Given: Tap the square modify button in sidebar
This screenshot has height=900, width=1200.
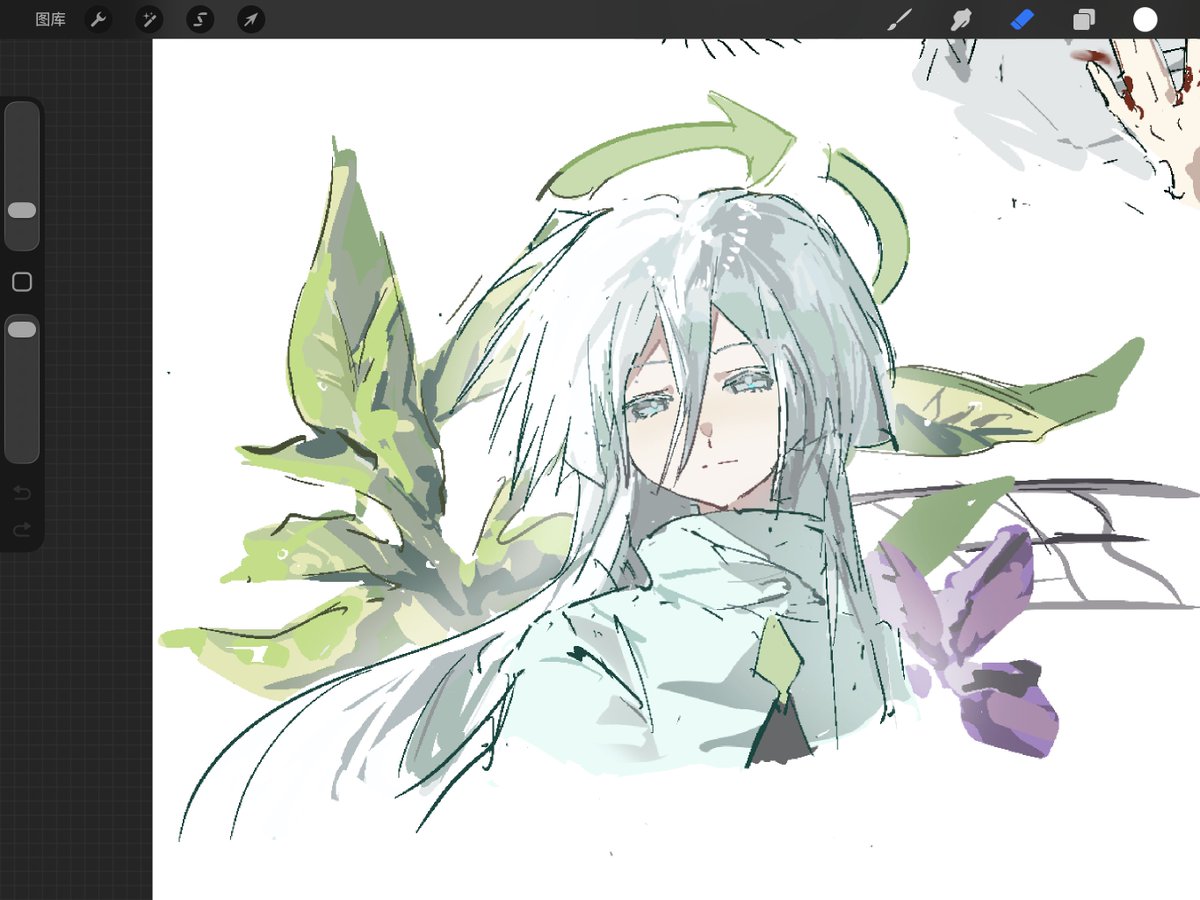Looking at the screenshot, I should 22,282.
